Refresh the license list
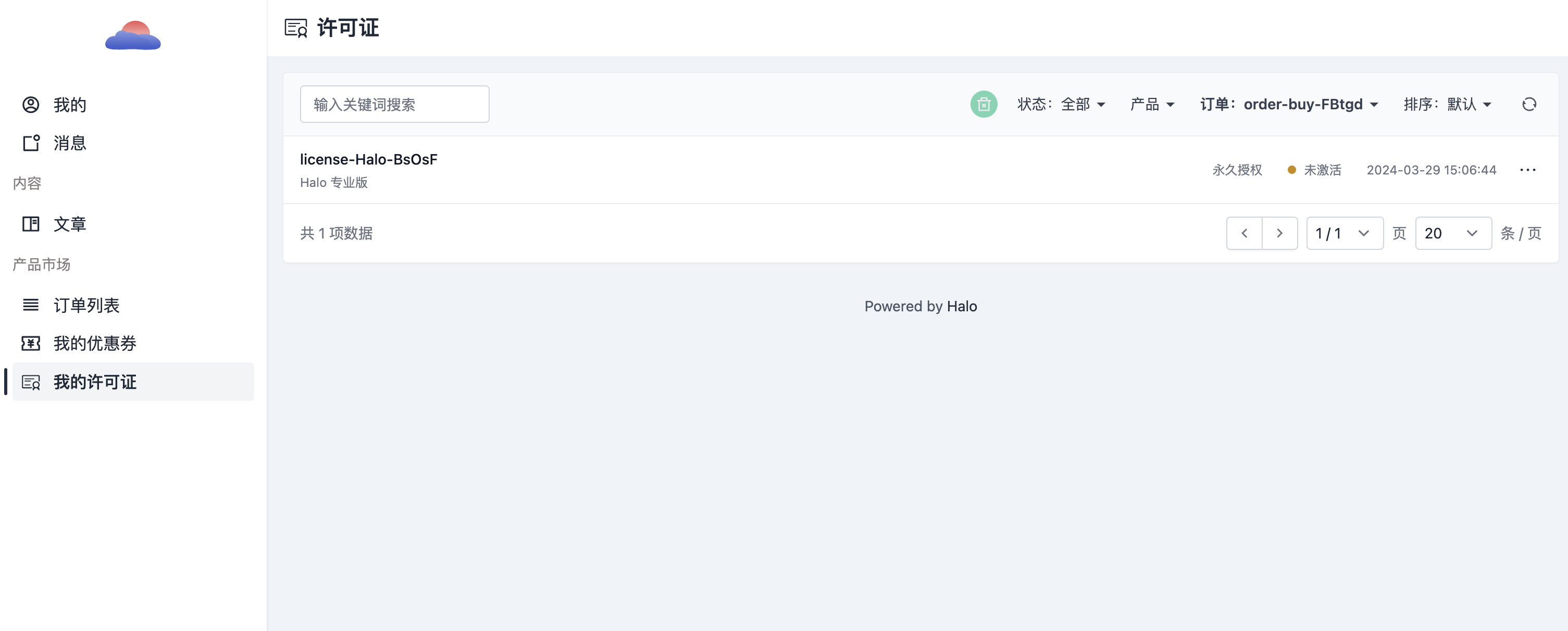1568x631 pixels. [x=1528, y=105]
